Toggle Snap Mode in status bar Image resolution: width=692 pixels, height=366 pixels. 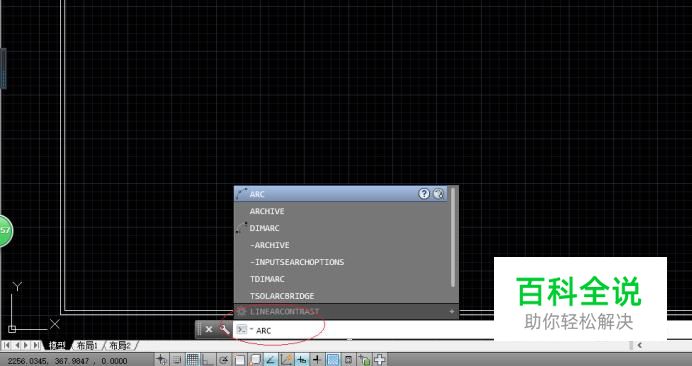[x=177, y=359]
